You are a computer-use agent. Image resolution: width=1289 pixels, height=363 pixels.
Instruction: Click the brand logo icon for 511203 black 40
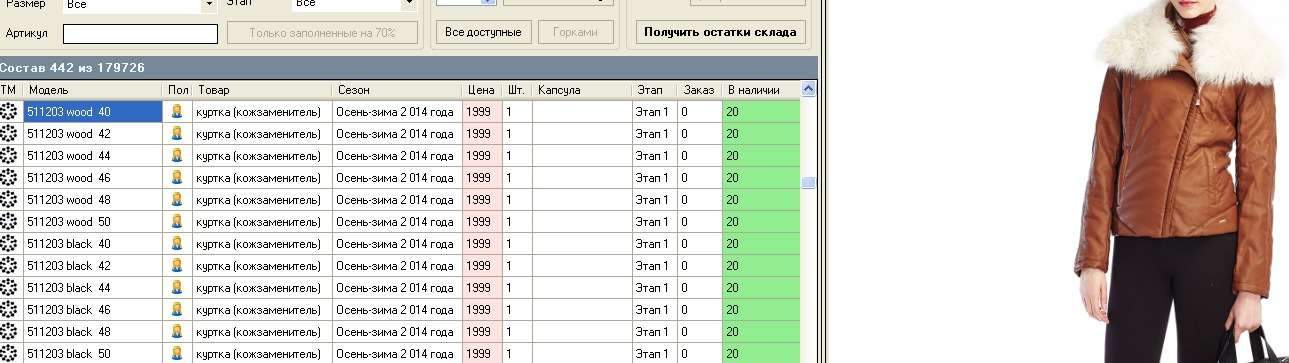click(x=9, y=244)
